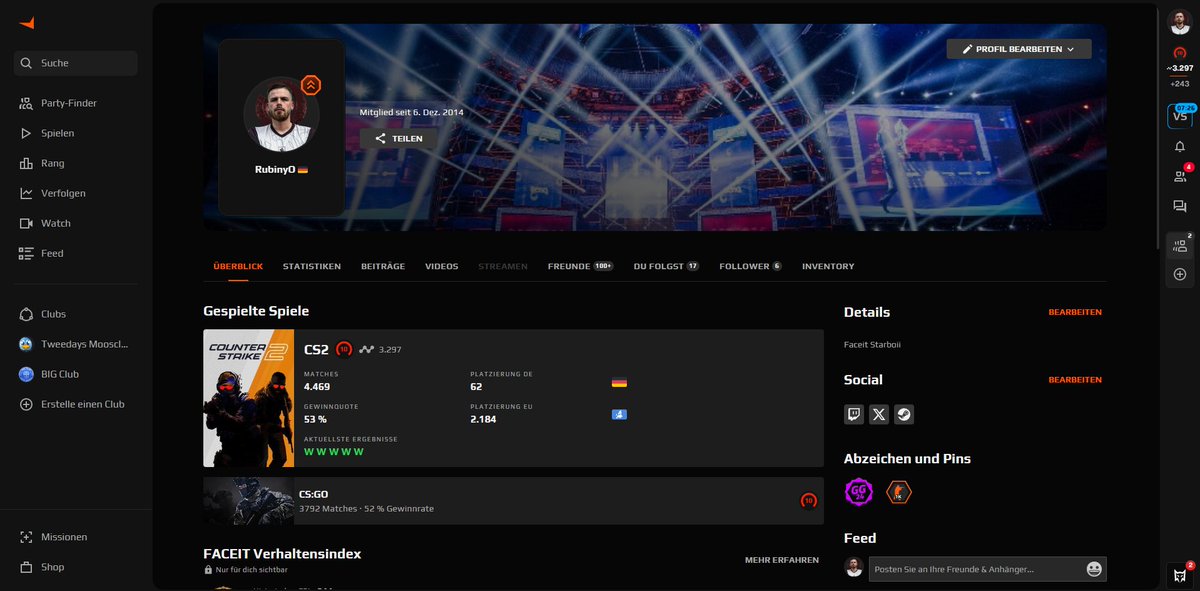Click the Suche search field
The image size is (1200, 591).
pos(76,63)
